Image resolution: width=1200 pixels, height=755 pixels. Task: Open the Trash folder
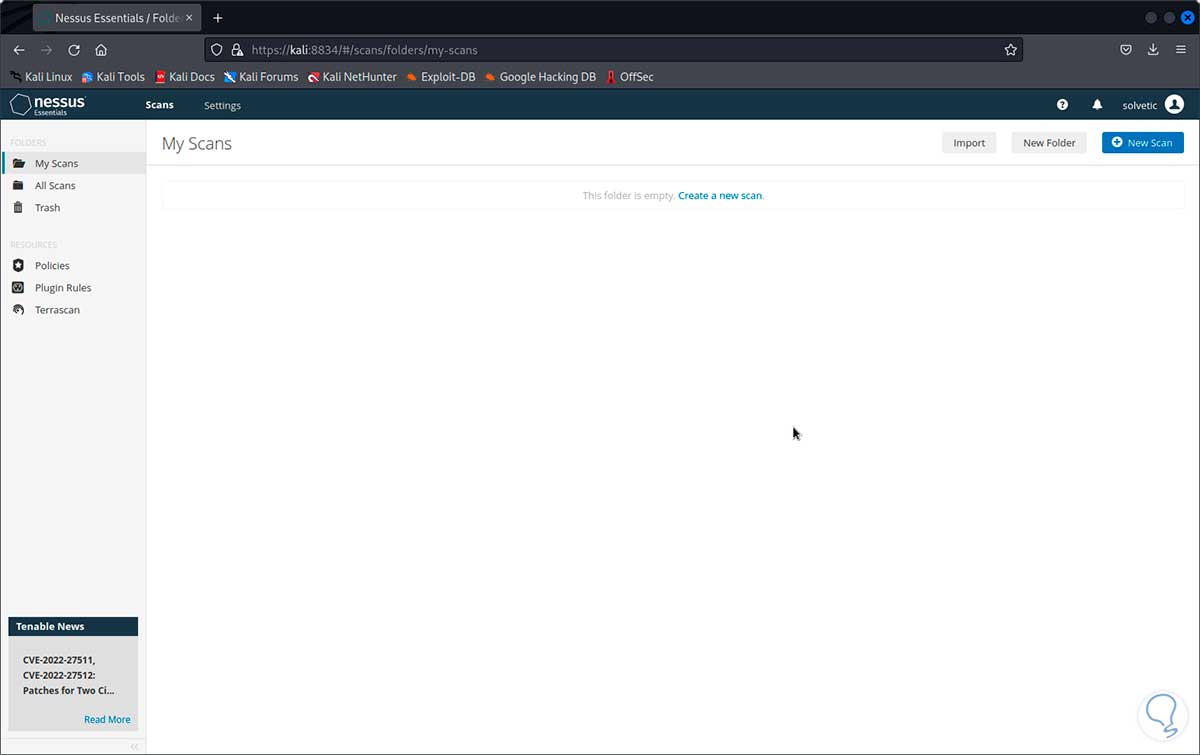pyautogui.click(x=47, y=208)
